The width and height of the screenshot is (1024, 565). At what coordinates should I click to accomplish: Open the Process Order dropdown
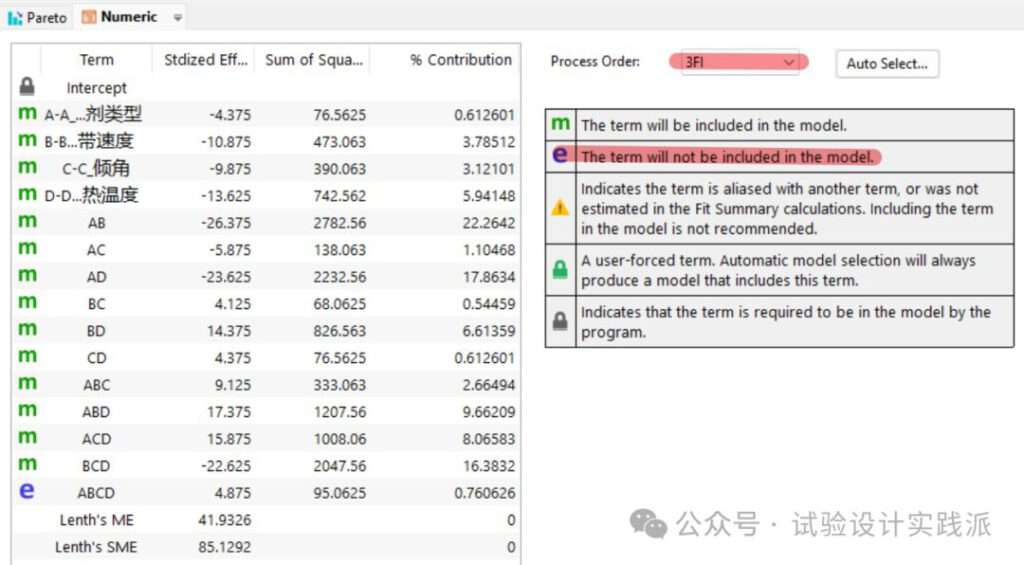coord(738,62)
